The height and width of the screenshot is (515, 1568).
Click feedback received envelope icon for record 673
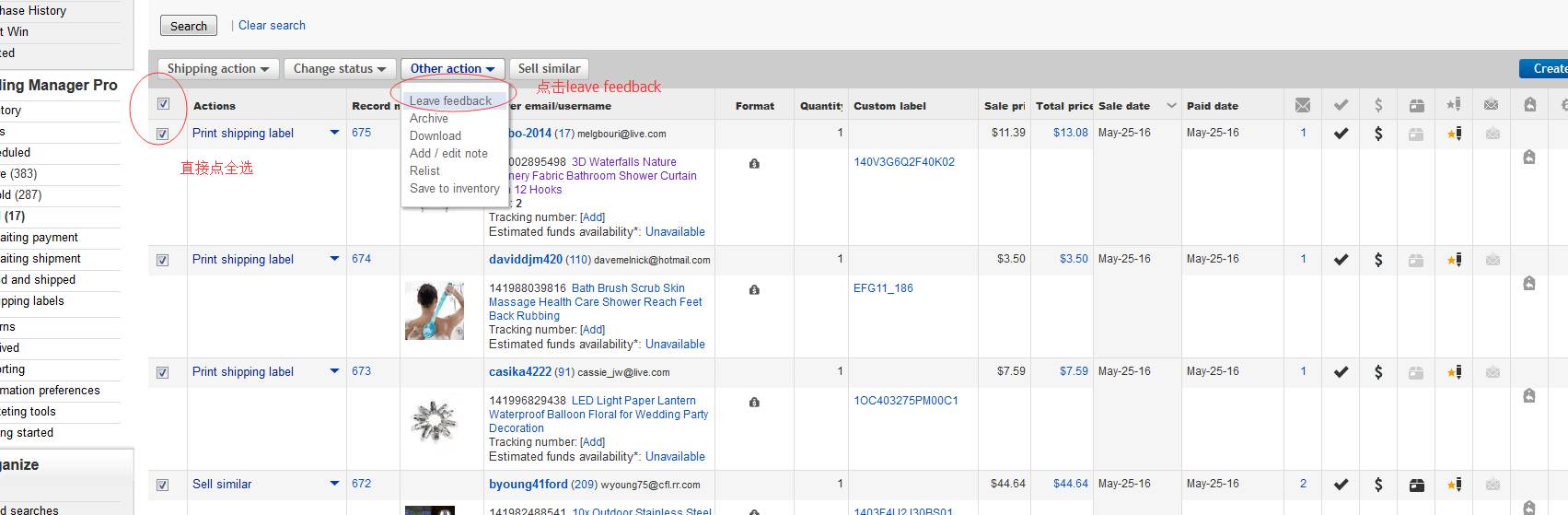tap(1493, 372)
